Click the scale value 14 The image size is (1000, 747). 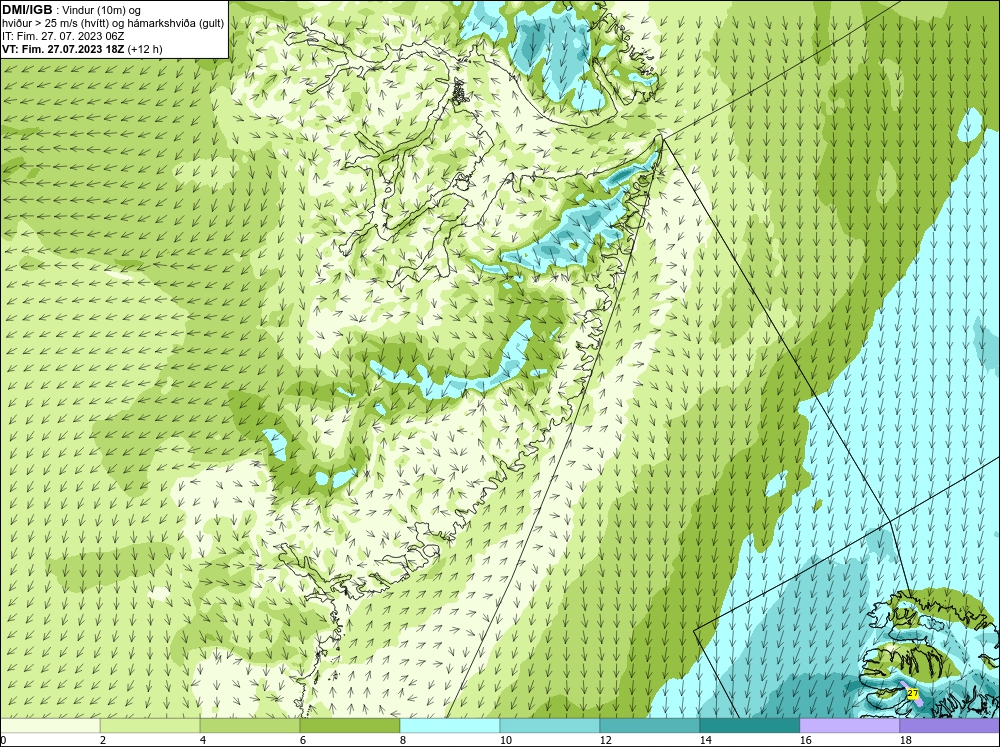click(705, 740)
